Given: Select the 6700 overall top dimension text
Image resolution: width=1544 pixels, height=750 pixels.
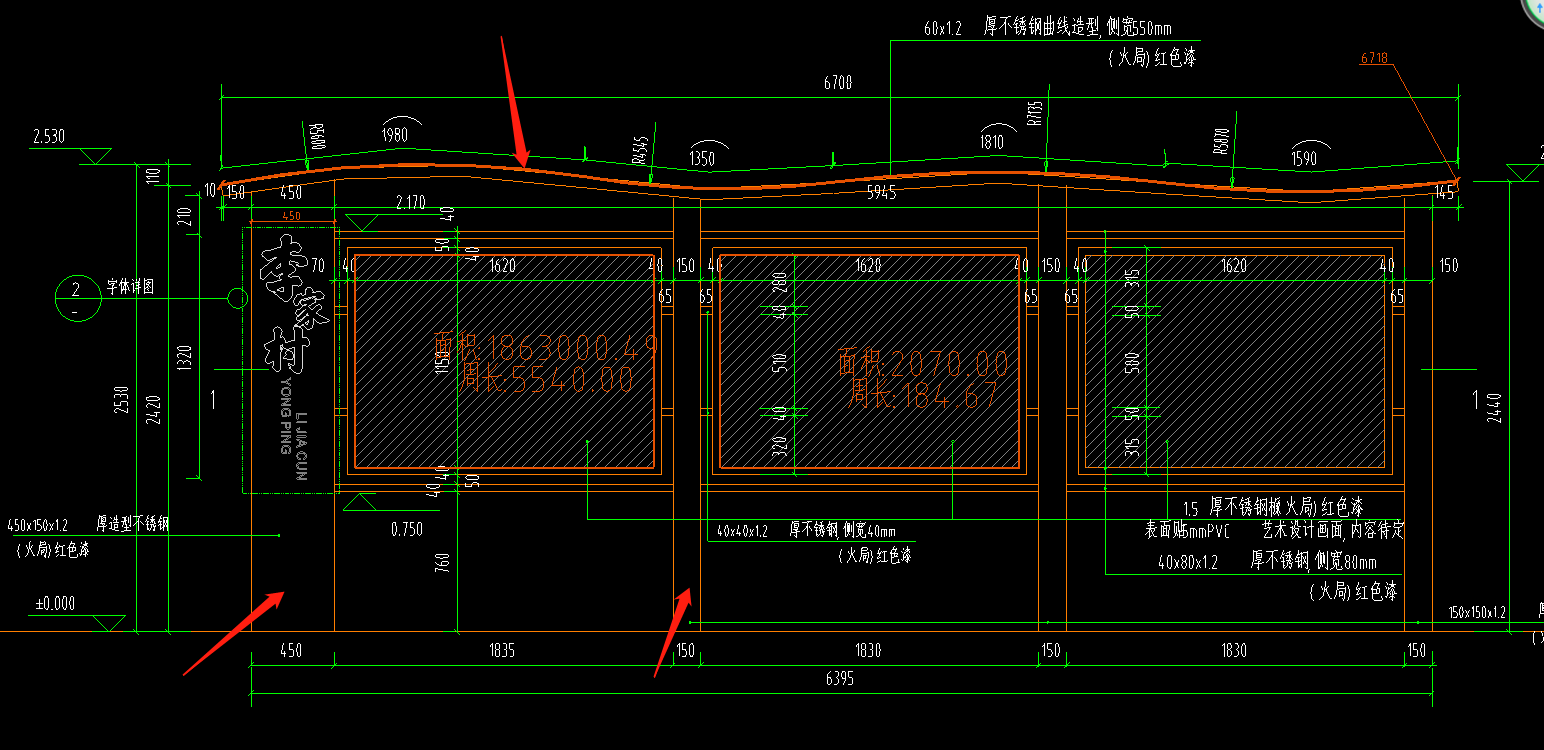Looking at the screenshot, I should click(837, 83).
